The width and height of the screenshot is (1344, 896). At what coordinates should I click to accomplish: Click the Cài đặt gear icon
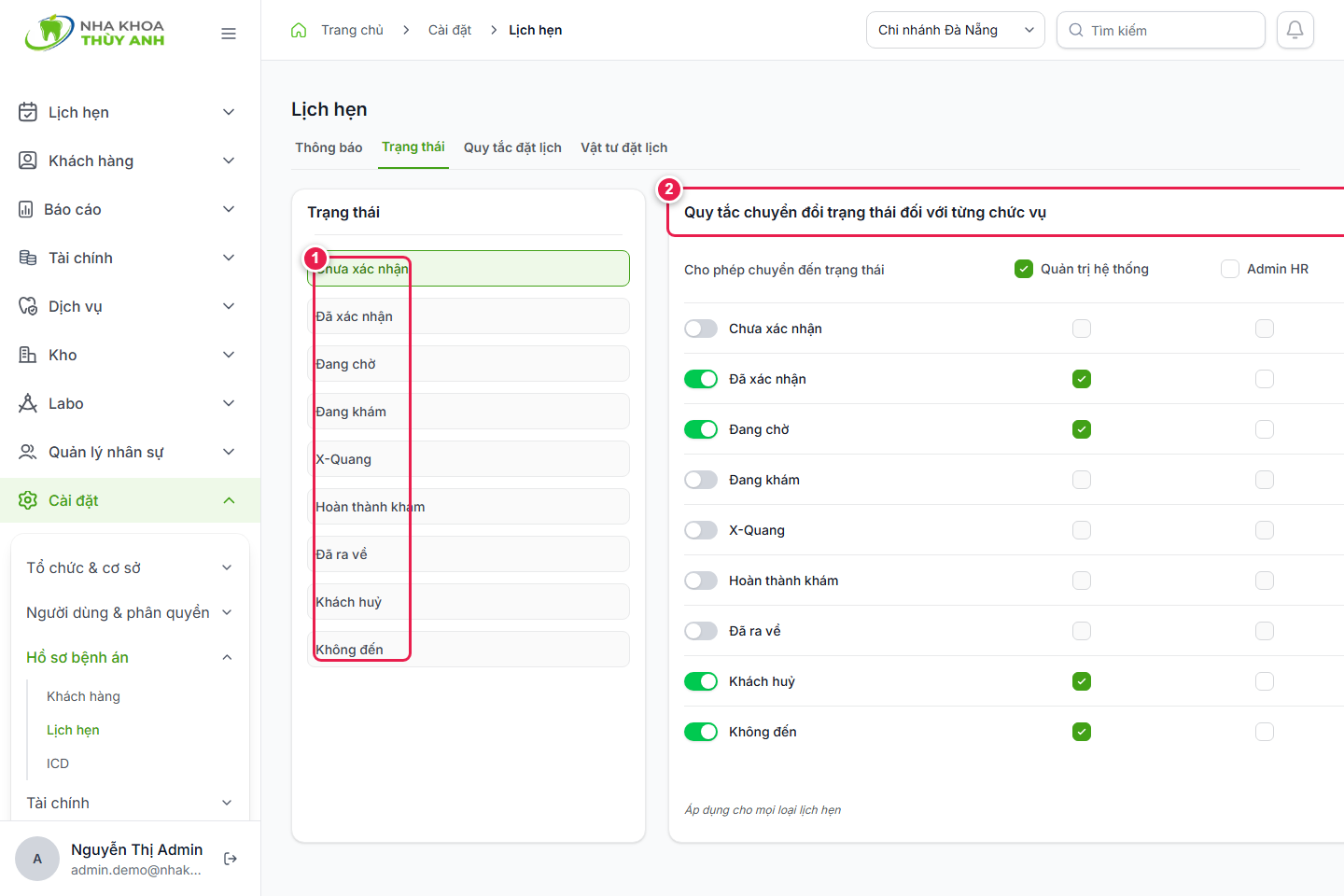coord(28,500)
